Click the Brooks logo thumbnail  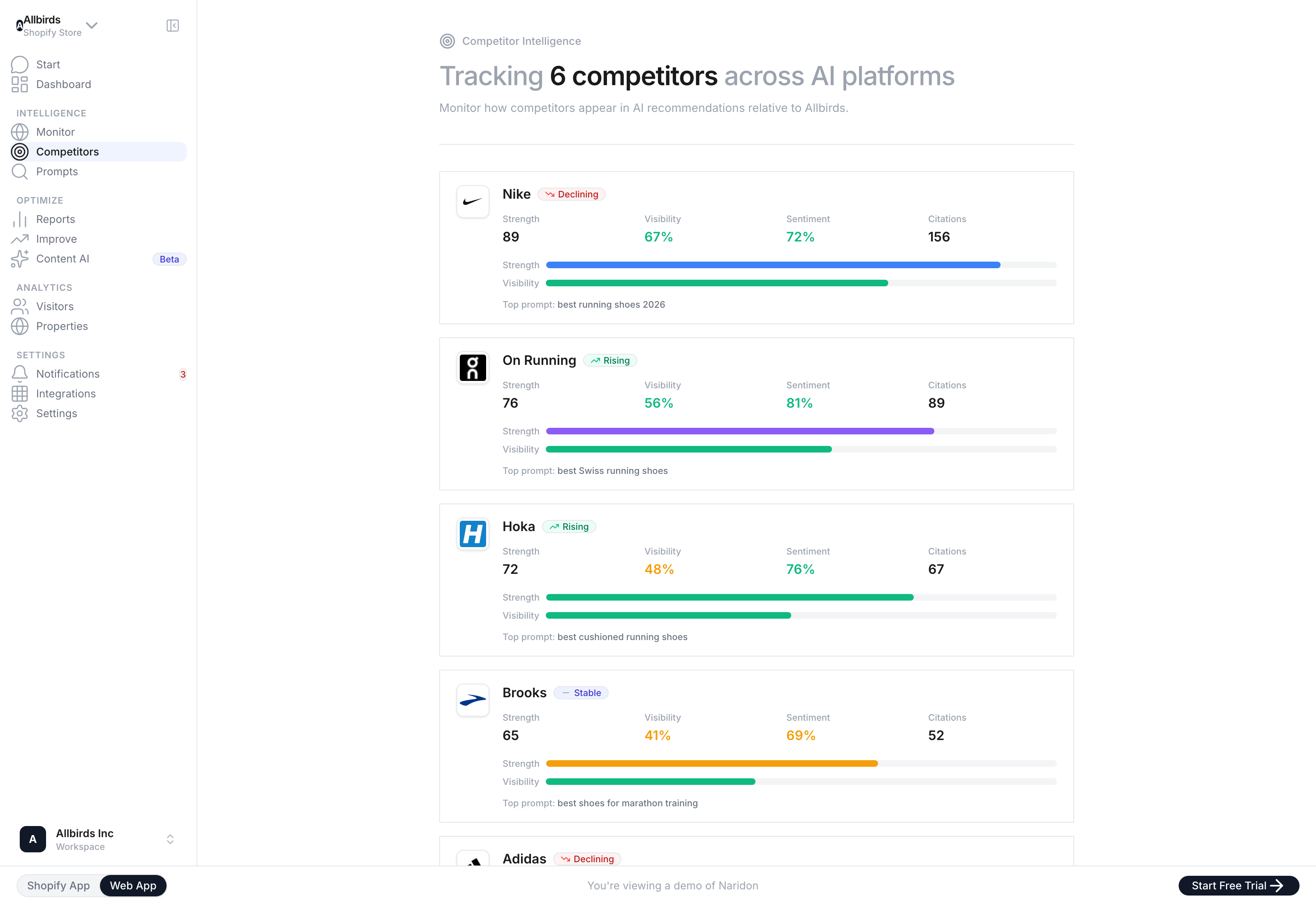(473, 700)
